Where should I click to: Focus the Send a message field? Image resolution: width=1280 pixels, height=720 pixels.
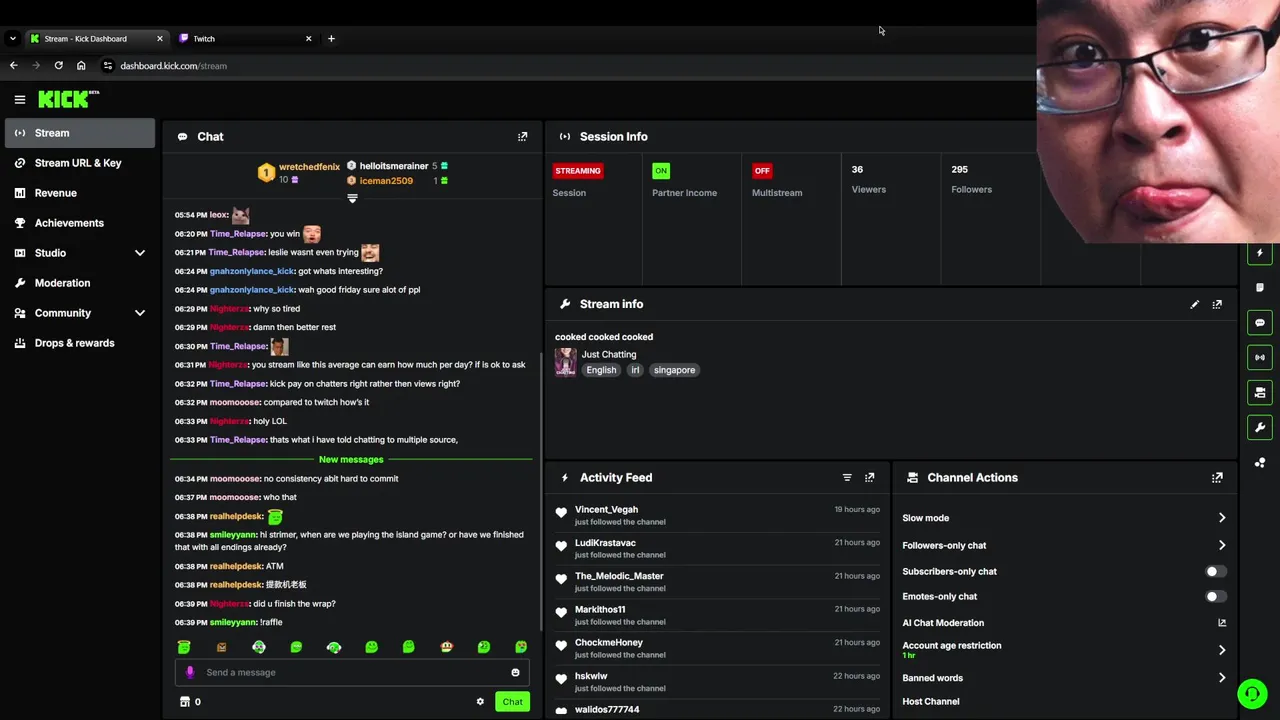tap(352, 673)
